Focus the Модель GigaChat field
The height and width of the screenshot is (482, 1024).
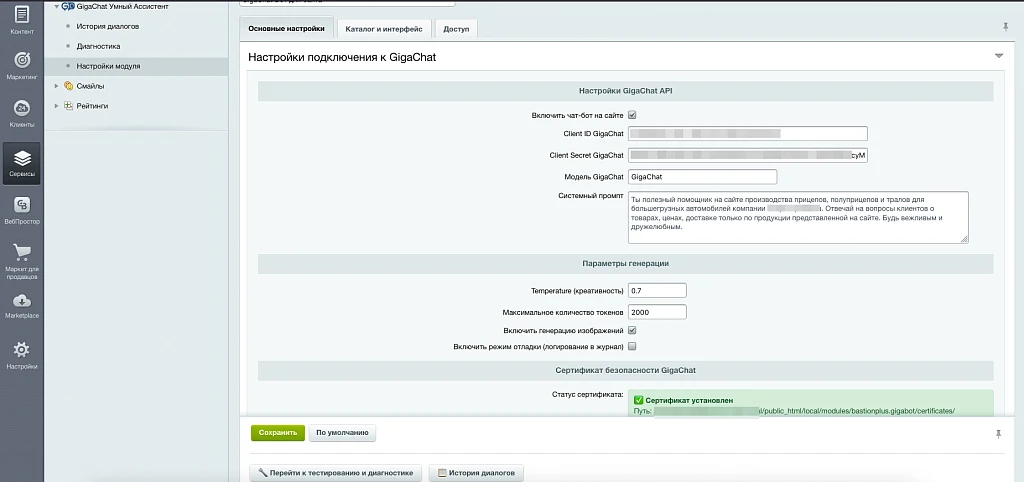click(x=703, y=176)
